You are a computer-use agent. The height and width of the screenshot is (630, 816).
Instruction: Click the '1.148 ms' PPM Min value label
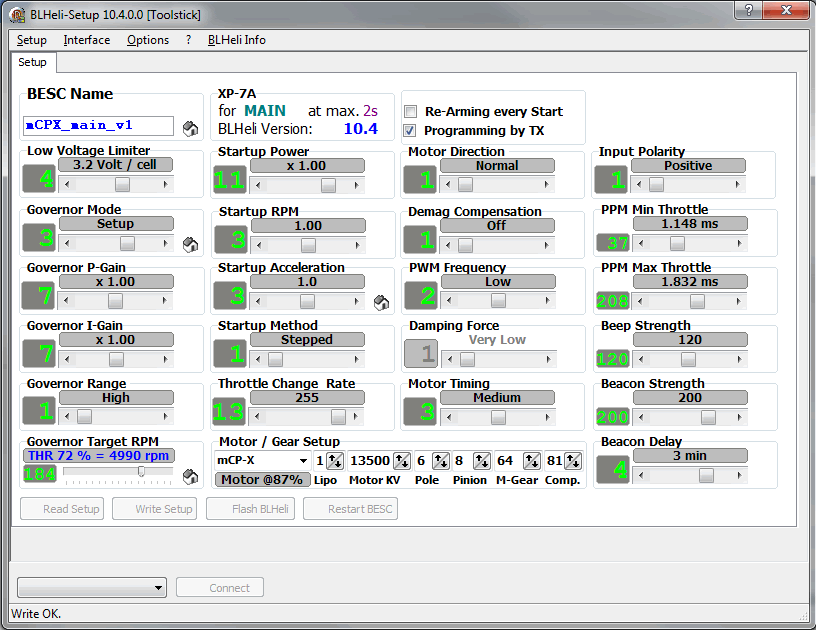click(x=690, y=224)
